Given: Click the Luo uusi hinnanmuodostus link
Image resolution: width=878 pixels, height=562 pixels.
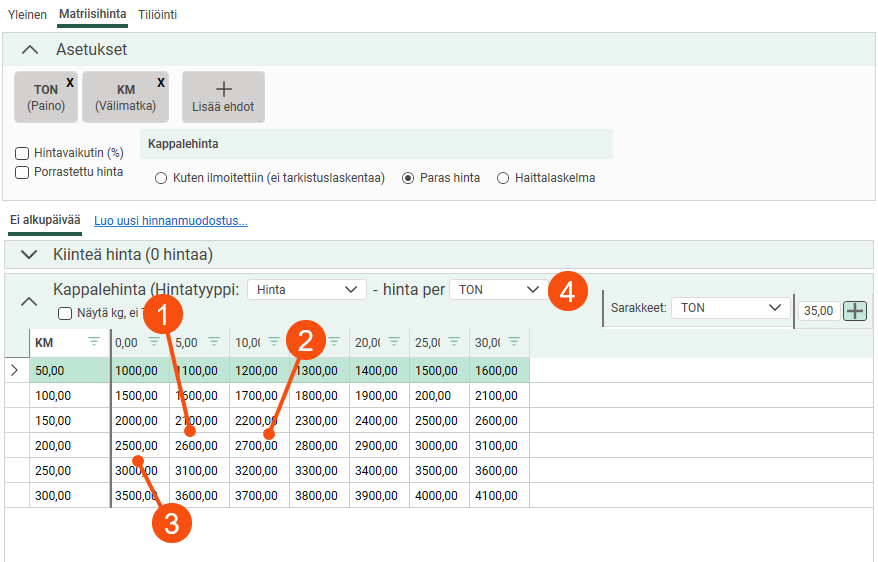Looking at the screenshot, I should pos(170,221).
